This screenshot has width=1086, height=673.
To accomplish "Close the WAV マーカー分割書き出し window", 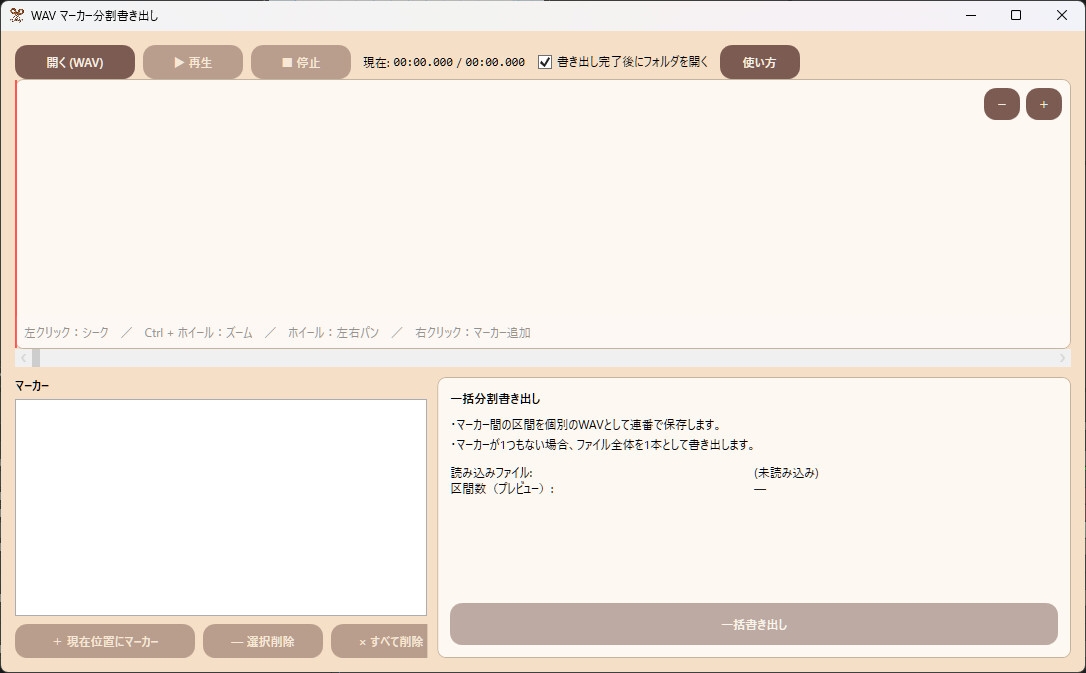I will [x=1062, y=15].
